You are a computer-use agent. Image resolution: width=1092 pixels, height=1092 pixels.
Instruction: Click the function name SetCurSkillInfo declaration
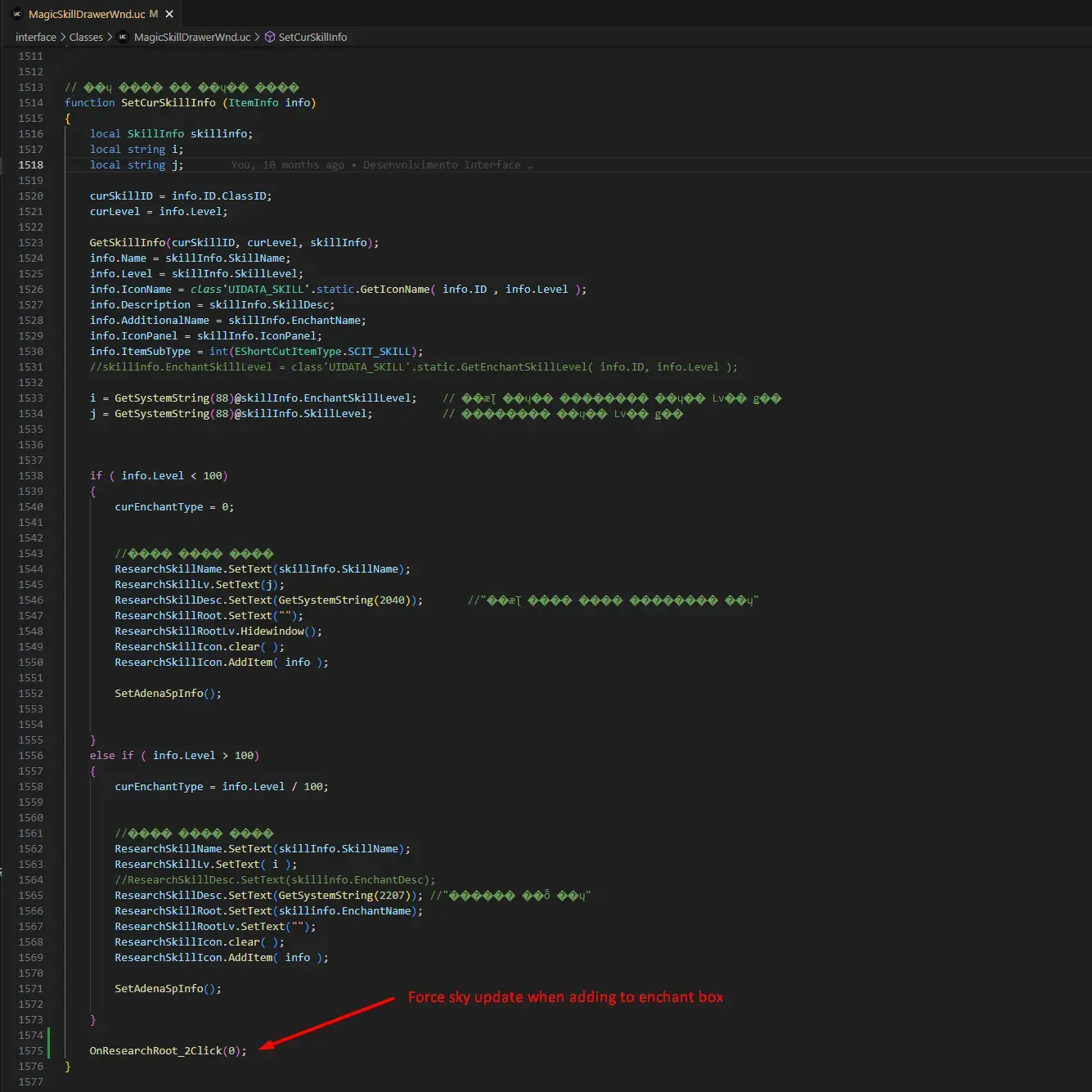(169, 102)
